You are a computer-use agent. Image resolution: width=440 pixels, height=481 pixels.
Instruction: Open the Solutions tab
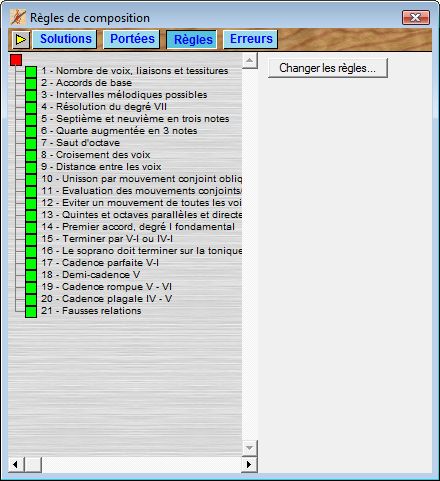(x=65, y=39)
